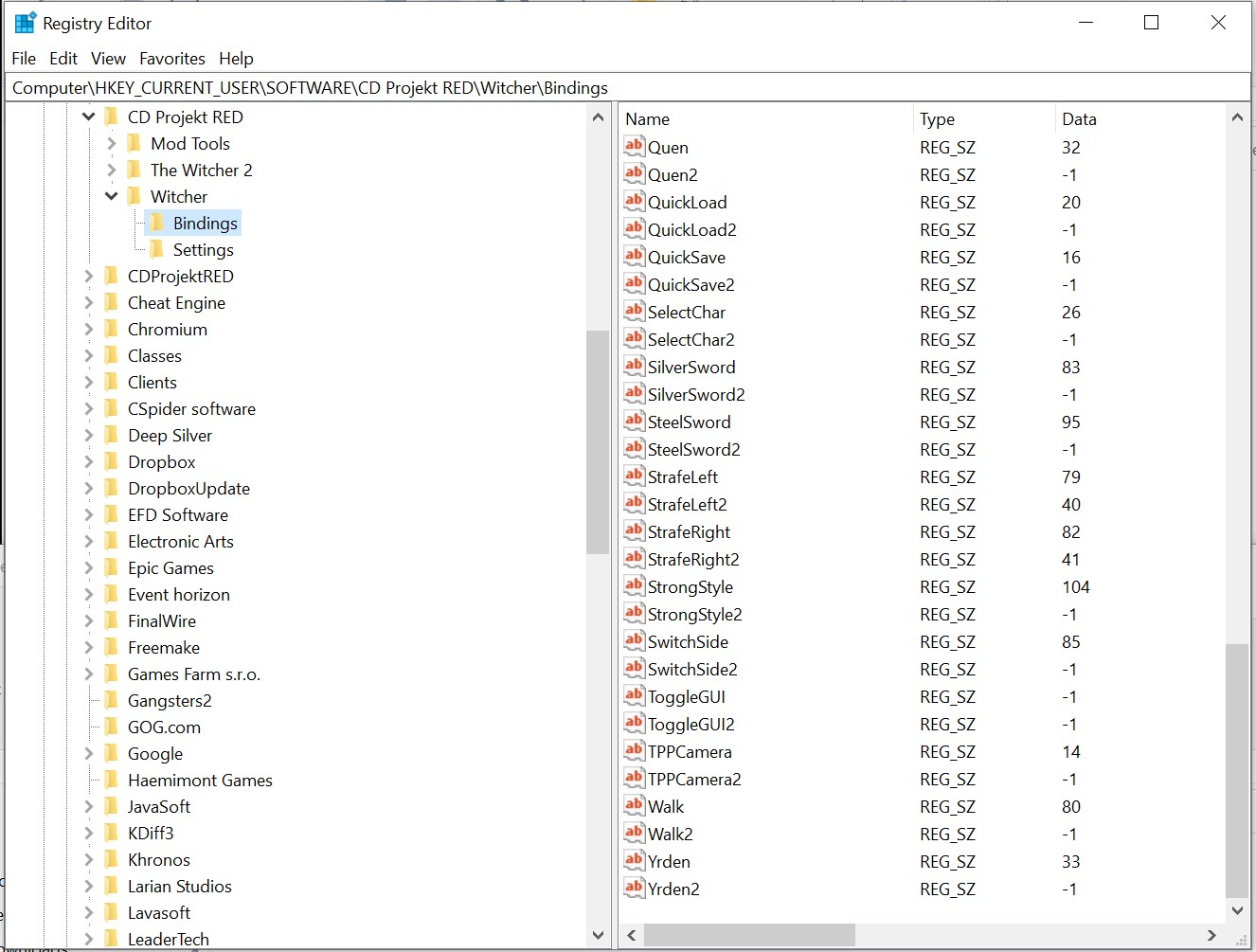1256x952 pixels.
Task: Expand The Witcher 2 key
Action: pos(112,170)
